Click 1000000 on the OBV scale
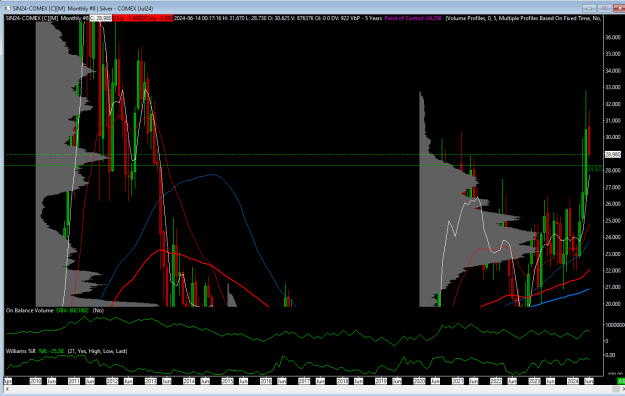Image resolution: width=625 pixels, height=396 pixels. click(x=615, y=325)
